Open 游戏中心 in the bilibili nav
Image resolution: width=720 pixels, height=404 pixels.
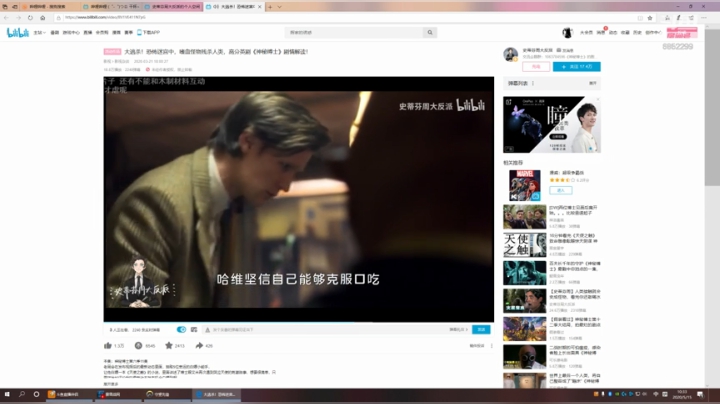71,33
